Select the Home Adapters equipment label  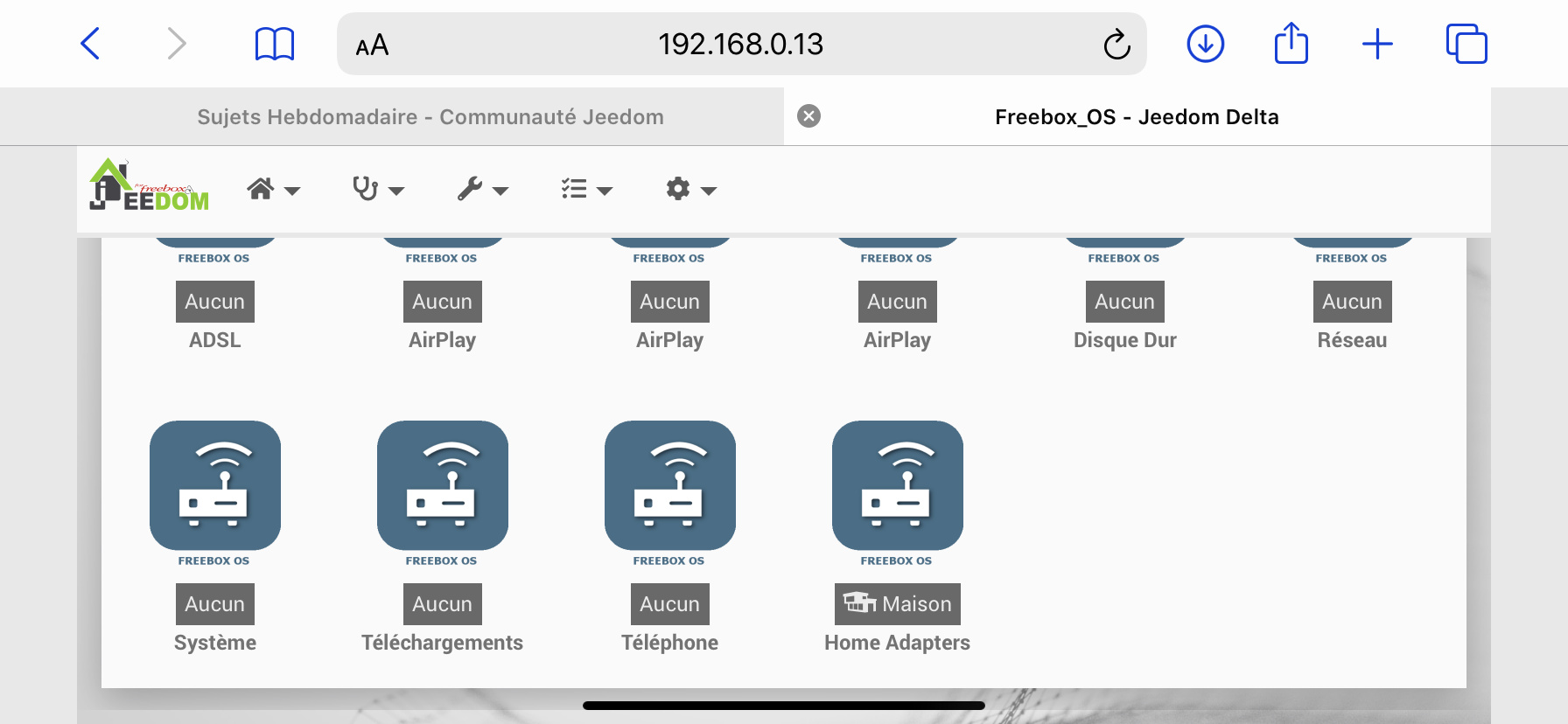click(898, 643)
